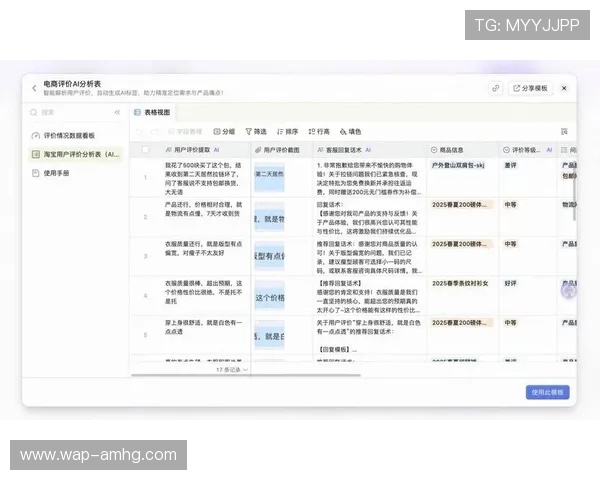Expand the 17 条记录 record count dropdown

232,369
